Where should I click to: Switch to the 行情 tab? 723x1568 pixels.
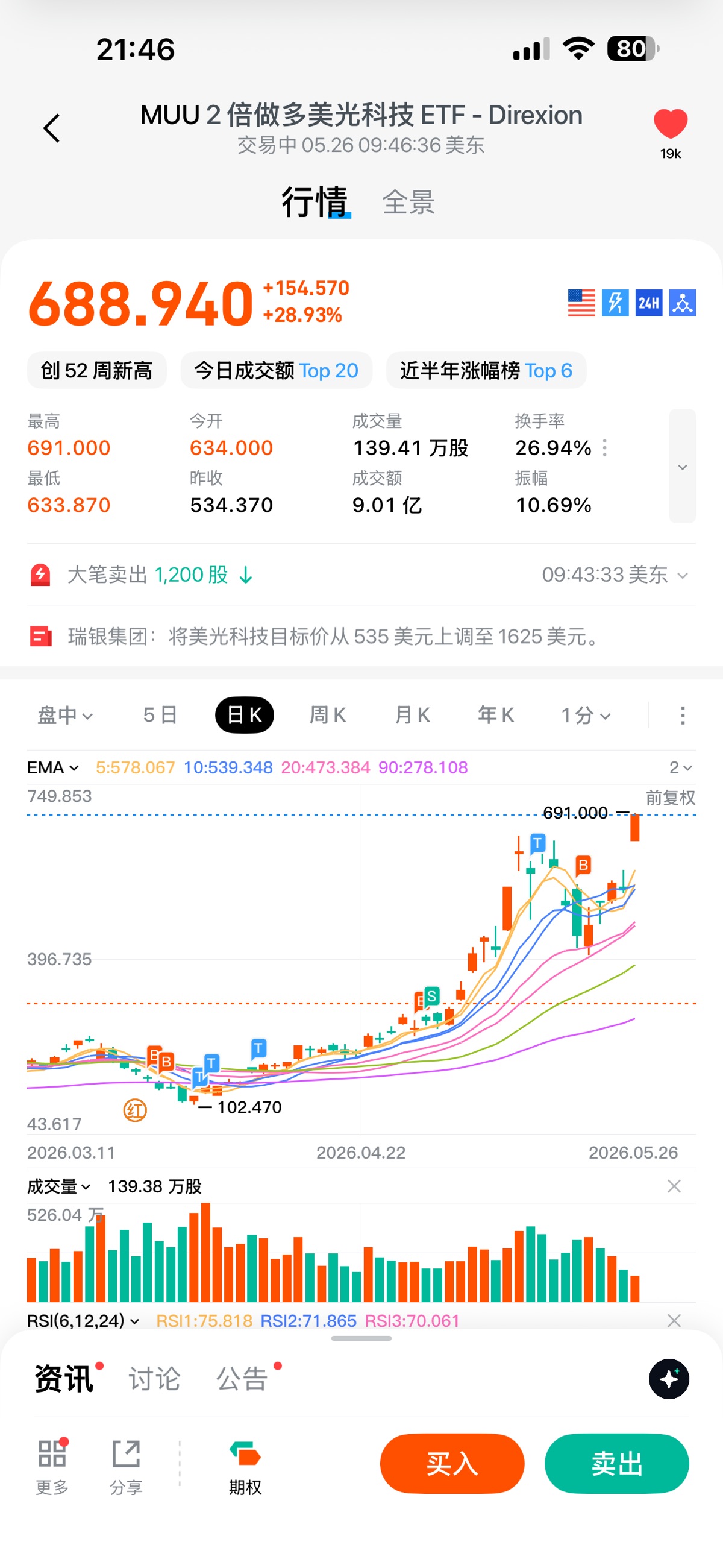(x=315, y=202)
